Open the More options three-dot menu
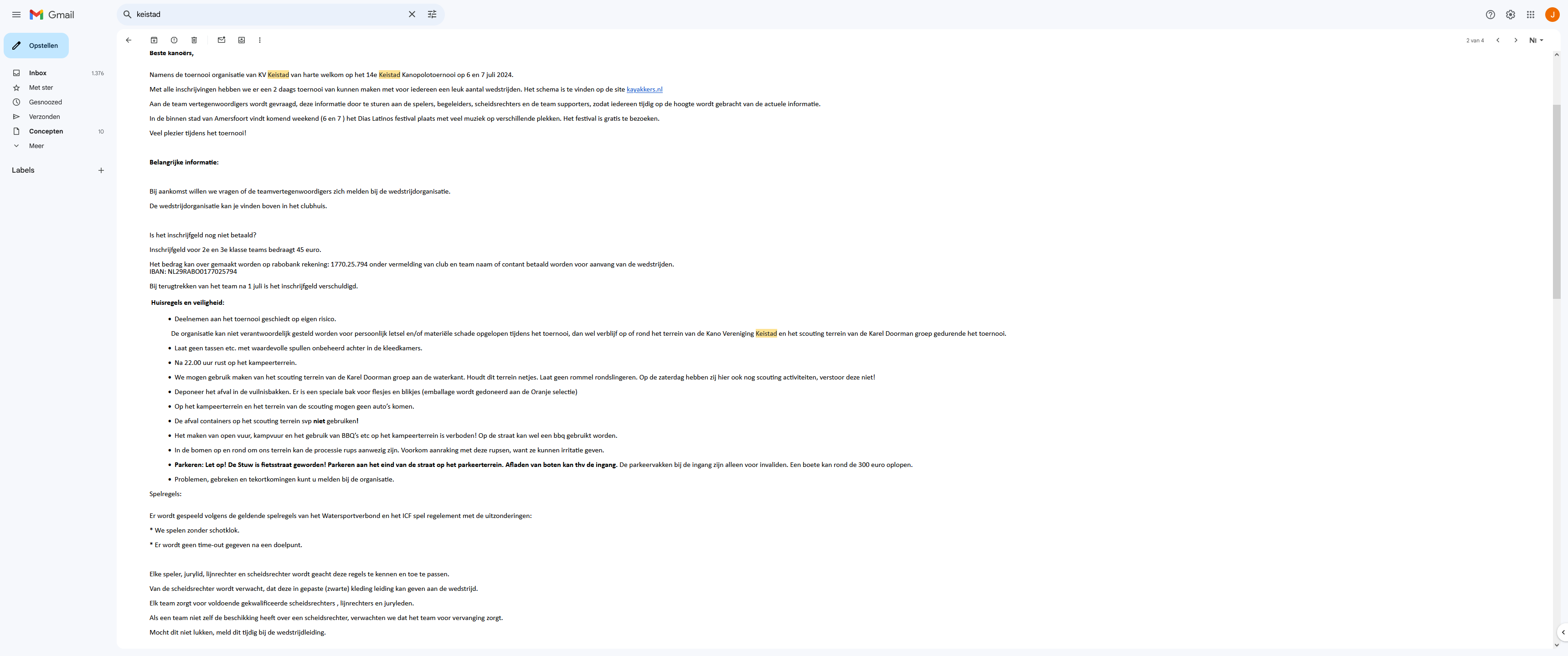Viewport: 1568px width, 656px height. (x=260, y=40)
